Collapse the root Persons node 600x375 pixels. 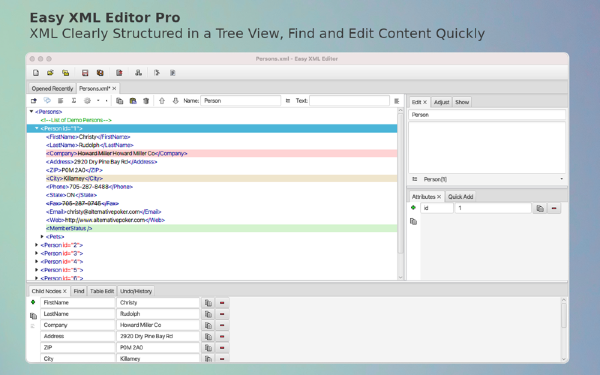pos(31,111)
